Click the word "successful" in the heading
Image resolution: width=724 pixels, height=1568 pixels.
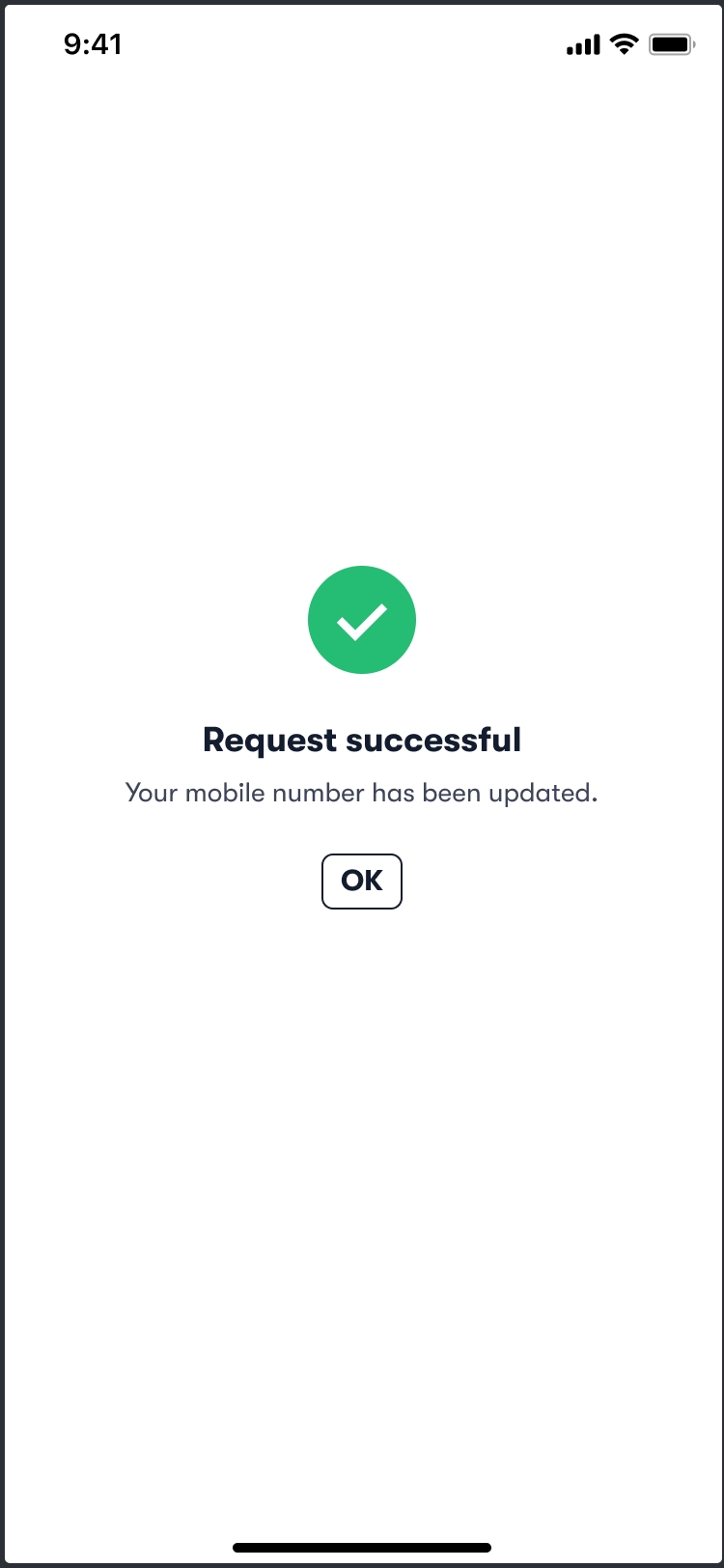coord(433,741)
